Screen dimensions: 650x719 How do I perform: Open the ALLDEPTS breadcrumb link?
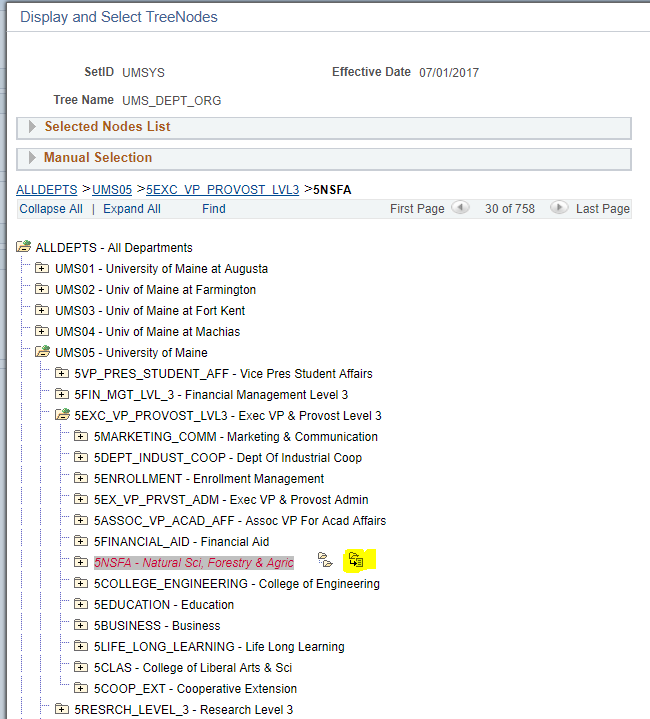[x=47, y=190]
